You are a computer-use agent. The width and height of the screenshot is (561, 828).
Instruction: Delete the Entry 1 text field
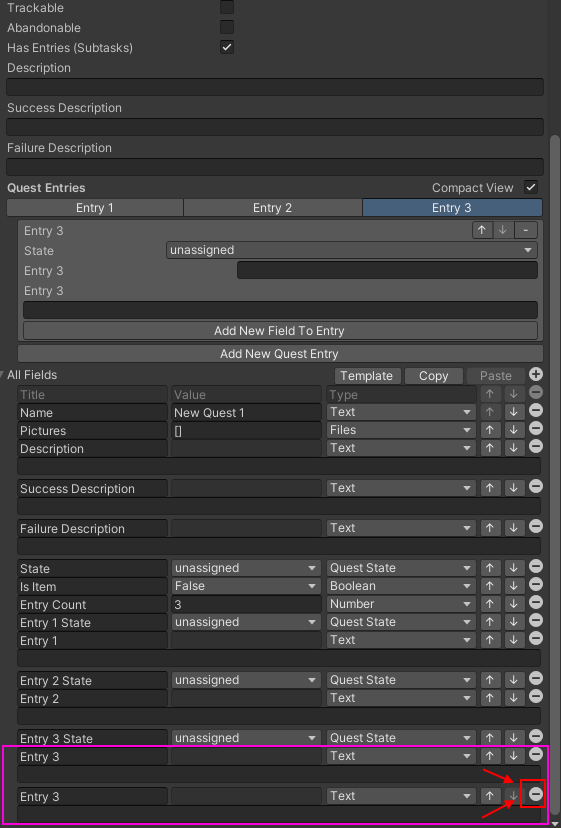536,638
